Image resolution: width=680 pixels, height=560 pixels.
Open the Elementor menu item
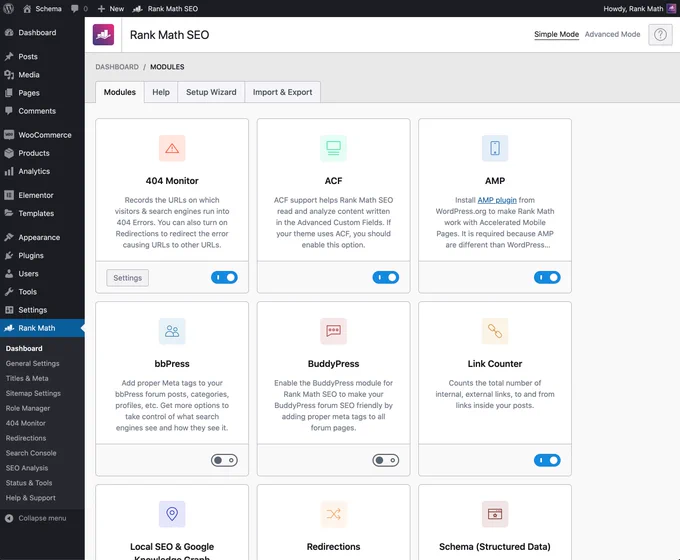click(42, 195)
